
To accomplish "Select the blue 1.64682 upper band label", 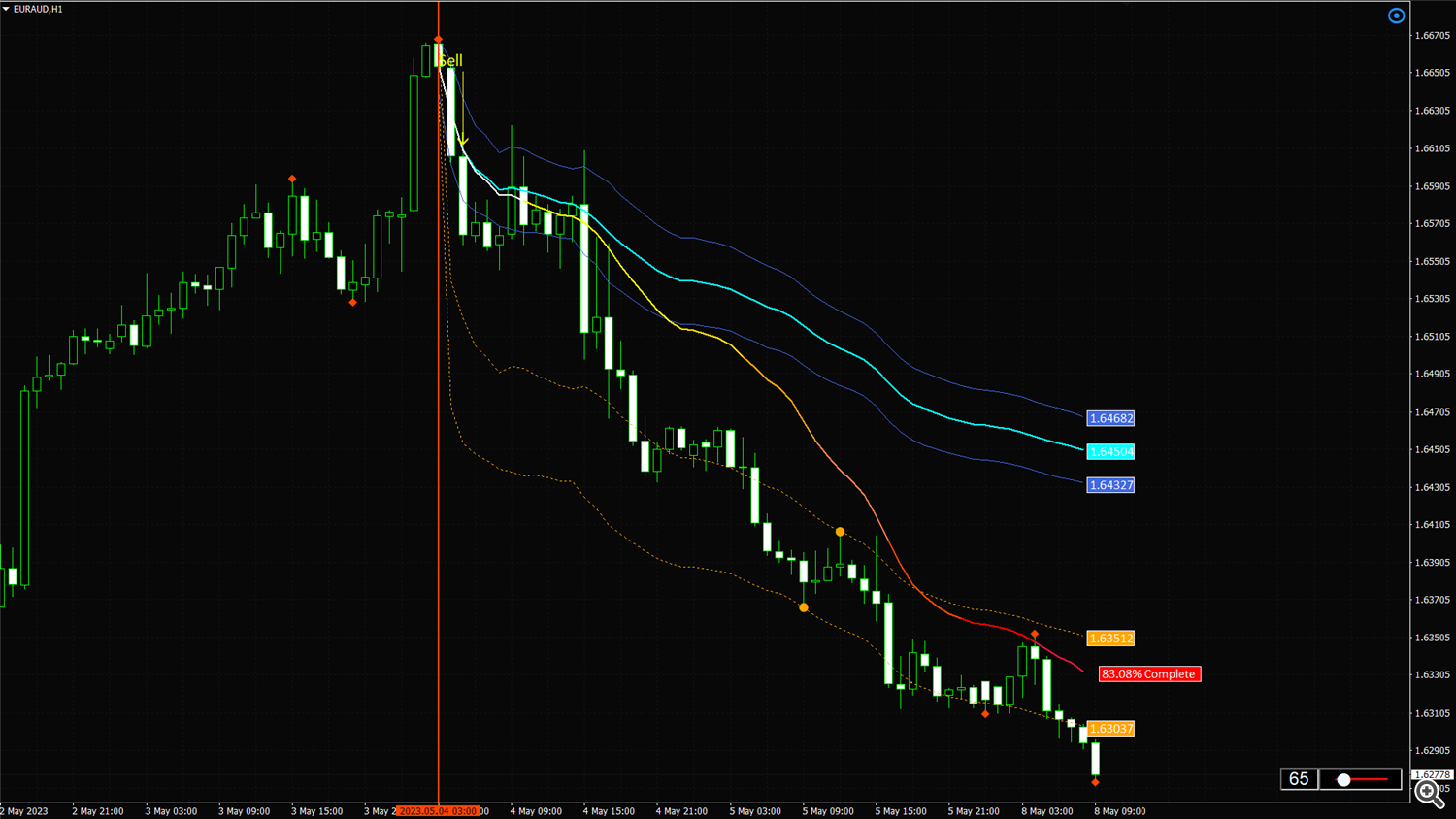I will (x=1110, y=419).
